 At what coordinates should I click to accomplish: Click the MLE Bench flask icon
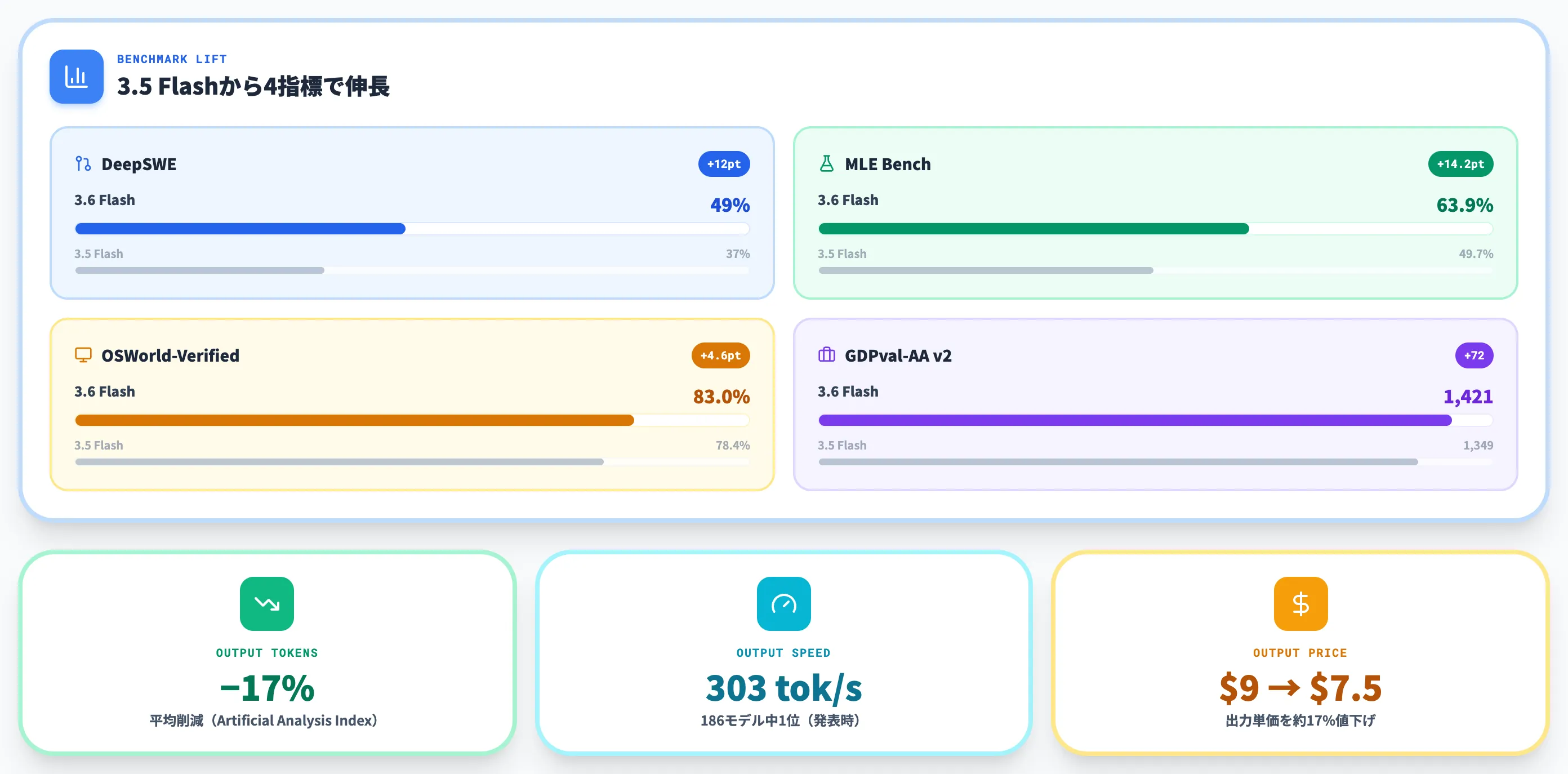[827, 164]
